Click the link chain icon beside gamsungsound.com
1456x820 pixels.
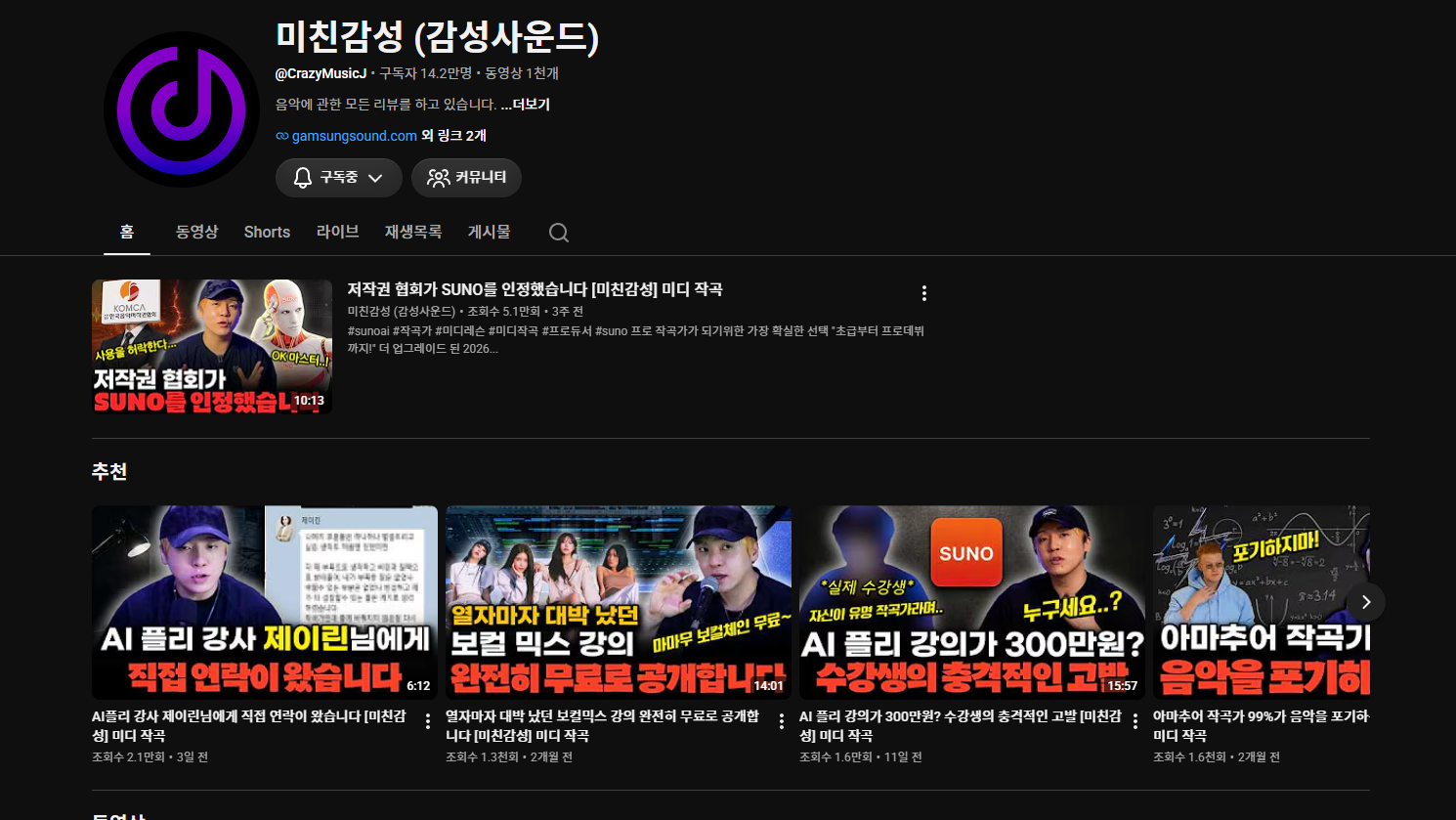click(282, 137)
